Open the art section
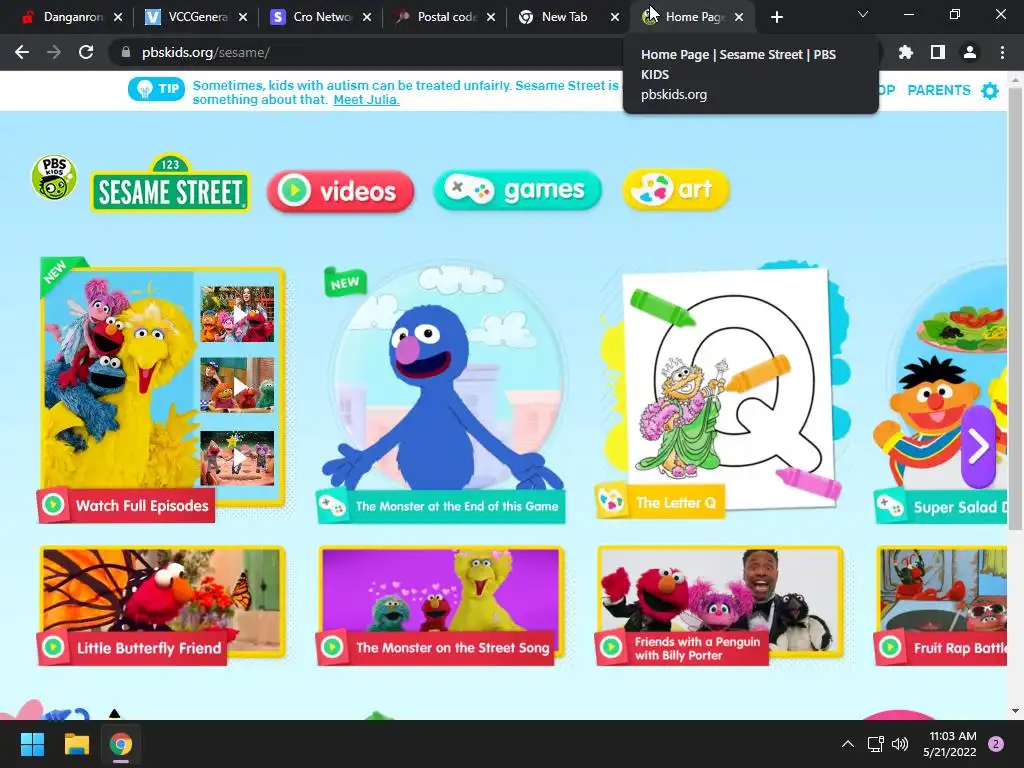This screenshot has width=1024, height=768. point(676,190)
